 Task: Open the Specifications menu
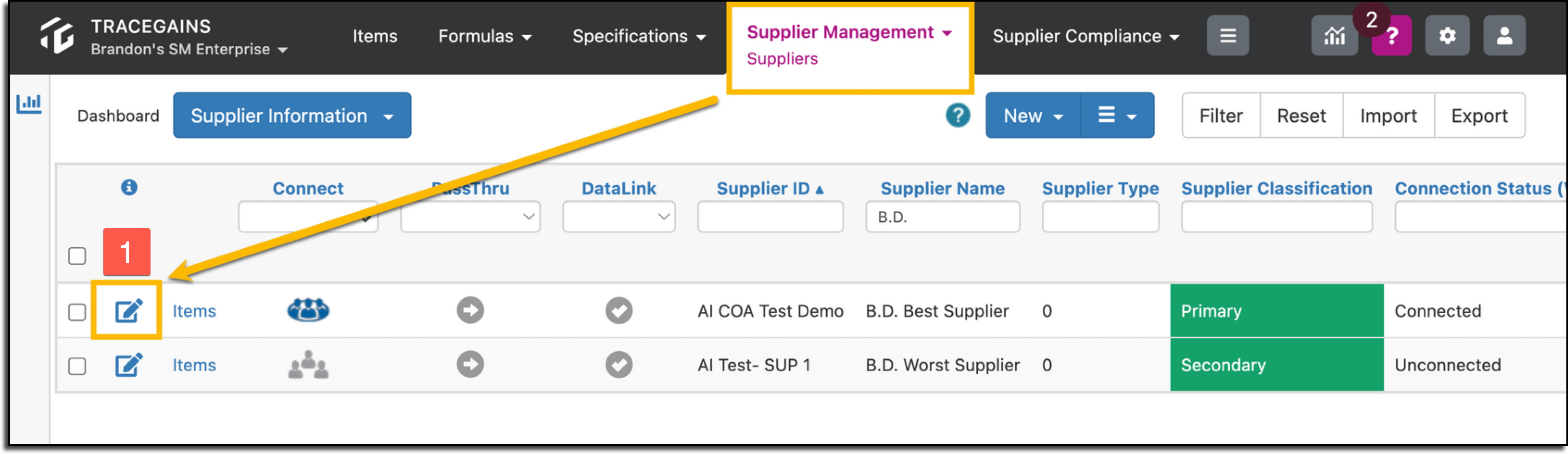639,36
